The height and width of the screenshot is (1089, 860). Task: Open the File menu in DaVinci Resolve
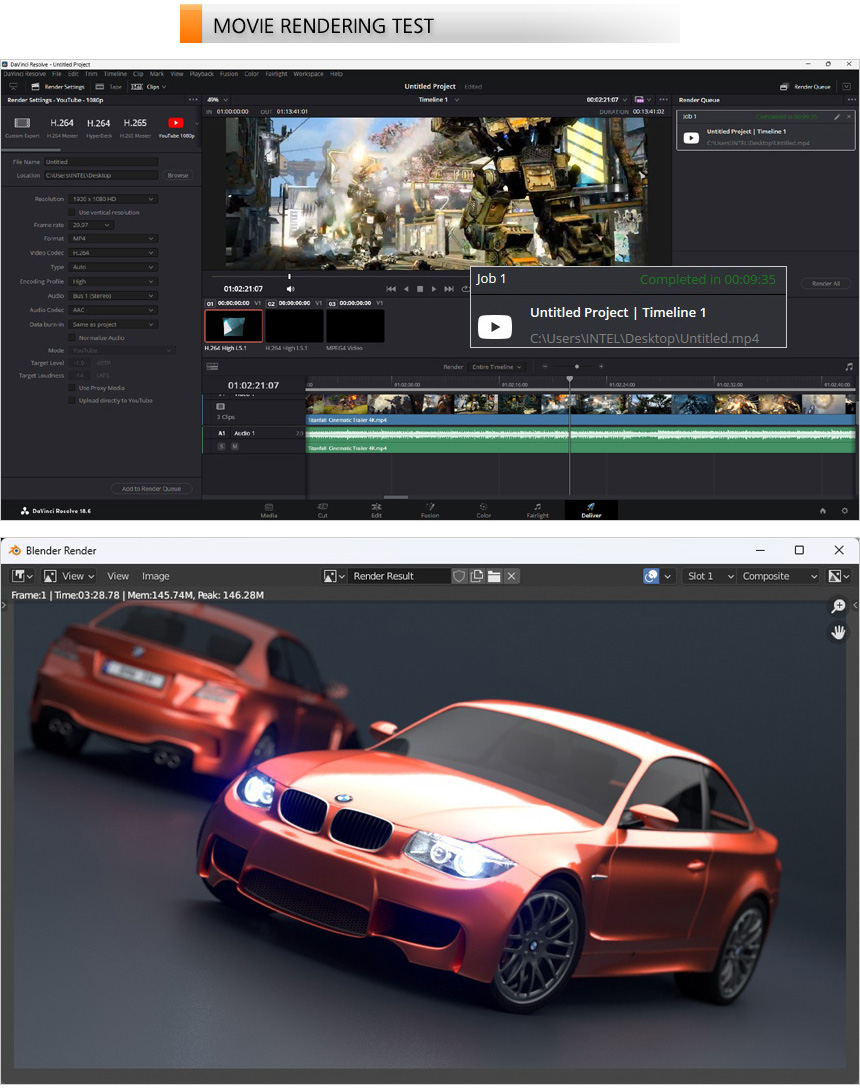click(57, 74)
